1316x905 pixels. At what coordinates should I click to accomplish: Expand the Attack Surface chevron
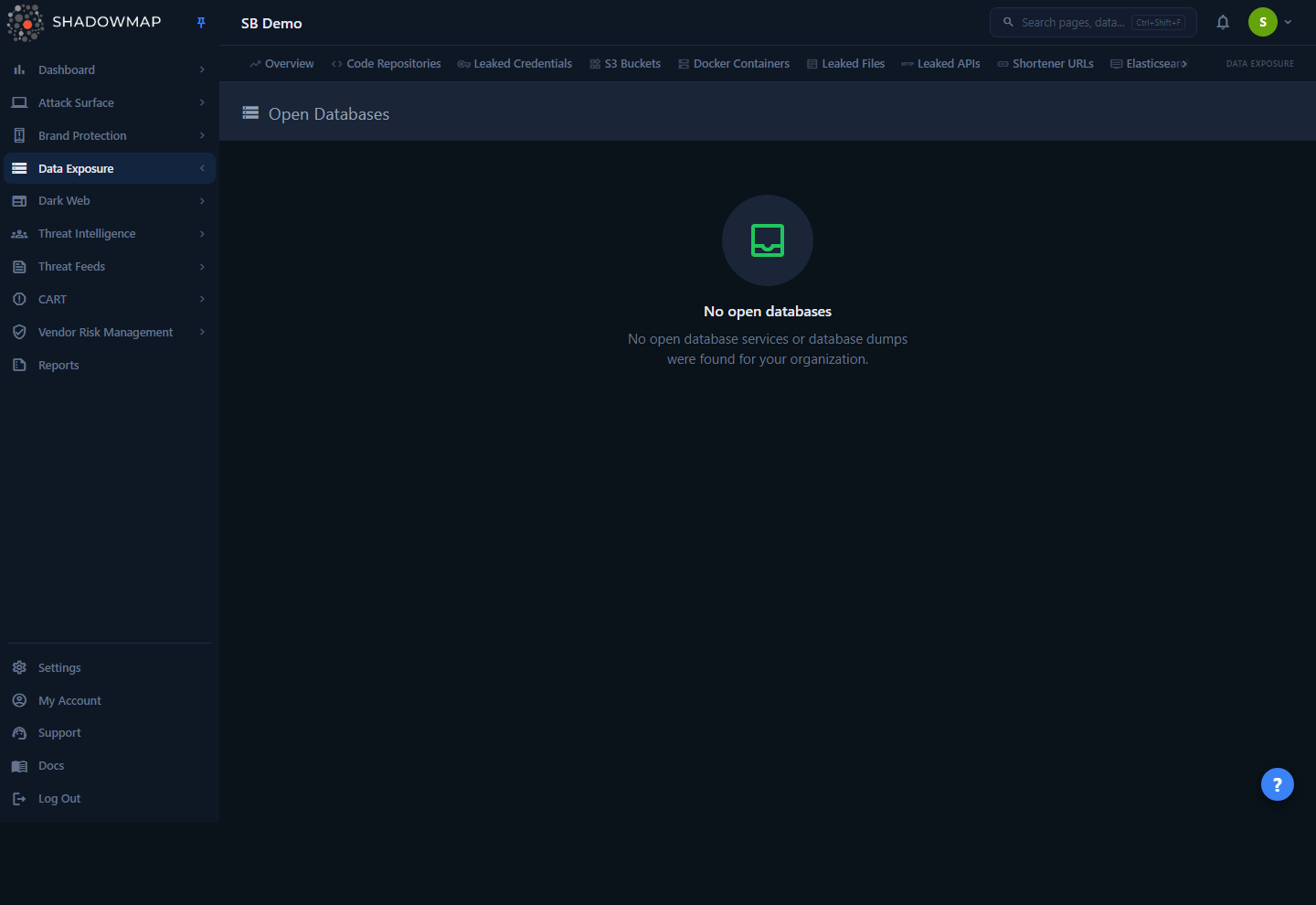(x=202, y=102)
